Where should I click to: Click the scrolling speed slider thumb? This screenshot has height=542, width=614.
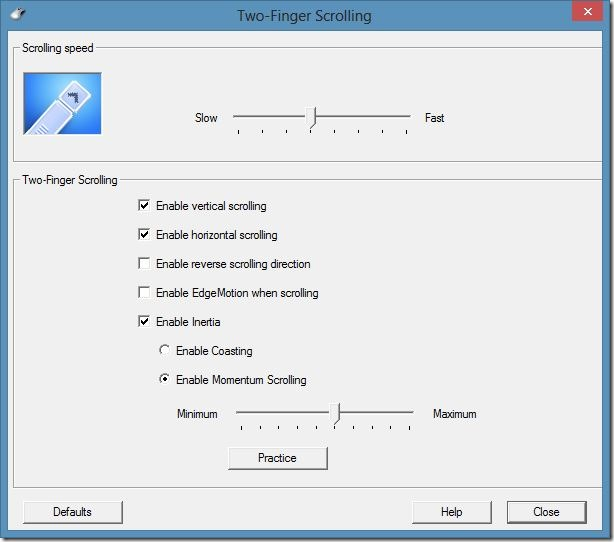(312, 118)
